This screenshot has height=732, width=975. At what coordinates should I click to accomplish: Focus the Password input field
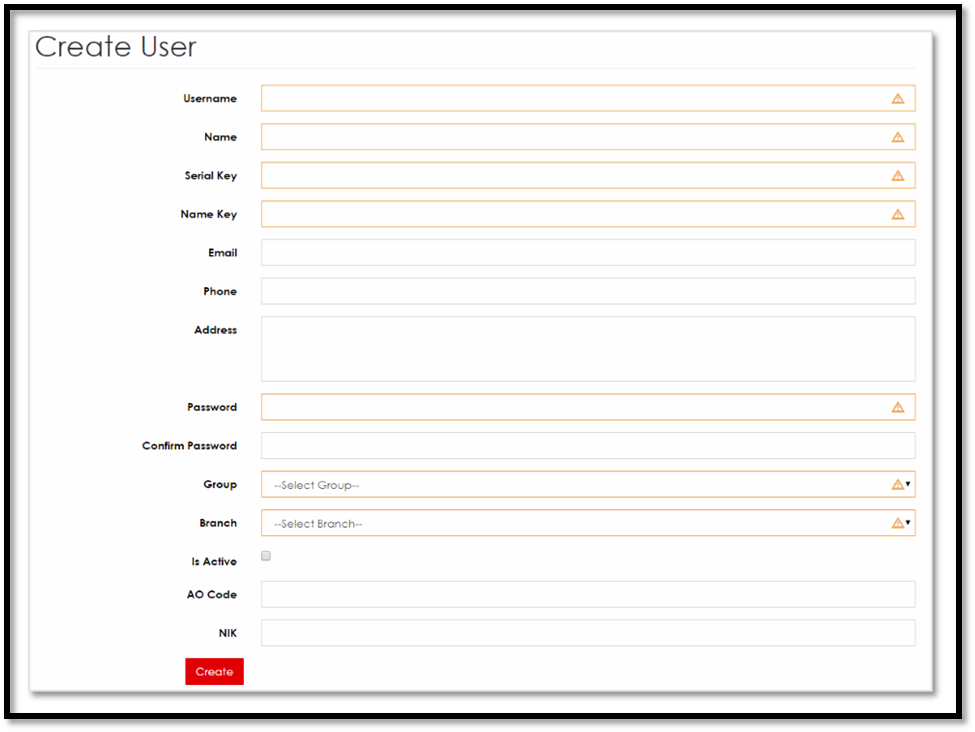[588, 407]
